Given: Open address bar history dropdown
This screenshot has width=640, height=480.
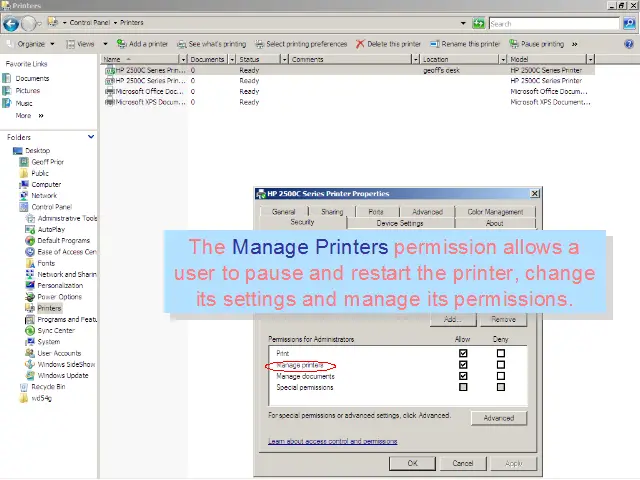Looking at the screenshot, I should click(x=463, y=23).
